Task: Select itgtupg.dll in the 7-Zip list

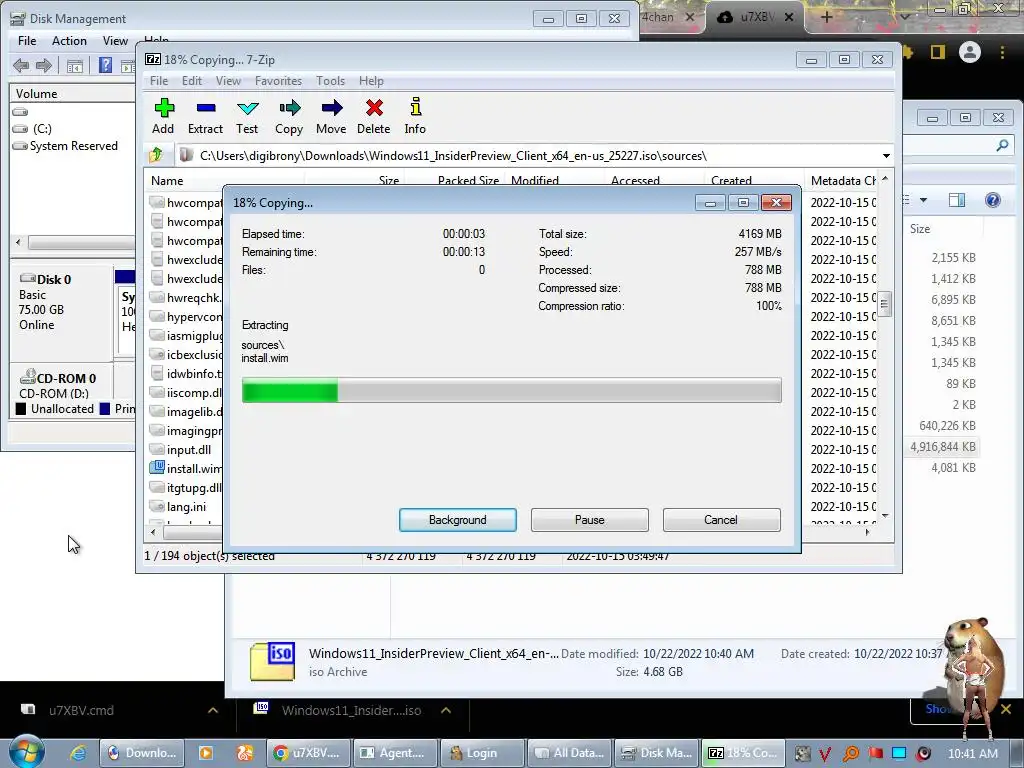Action: point(194,487)
